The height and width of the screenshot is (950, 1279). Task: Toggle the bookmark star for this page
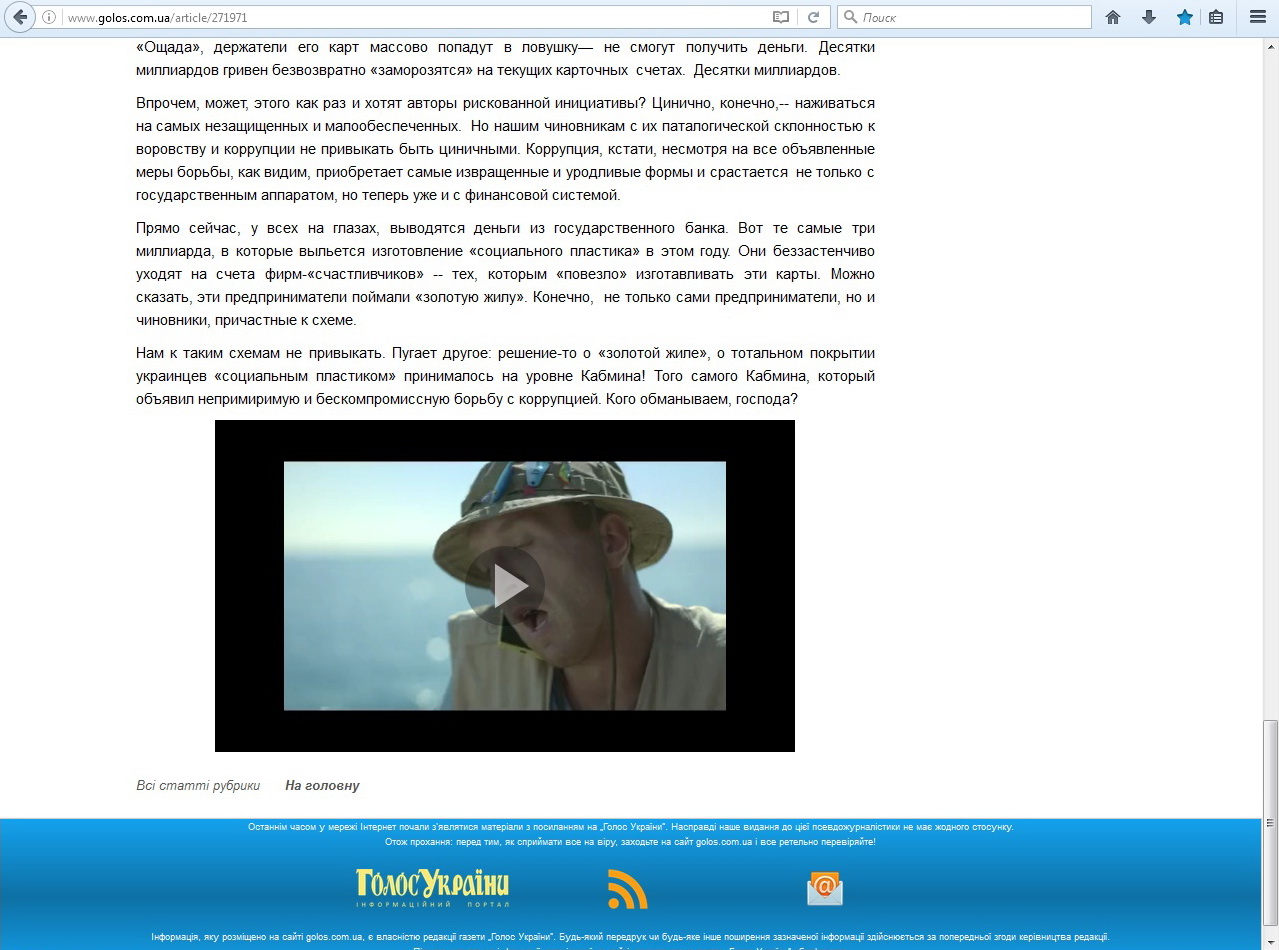pos(1185,17)
